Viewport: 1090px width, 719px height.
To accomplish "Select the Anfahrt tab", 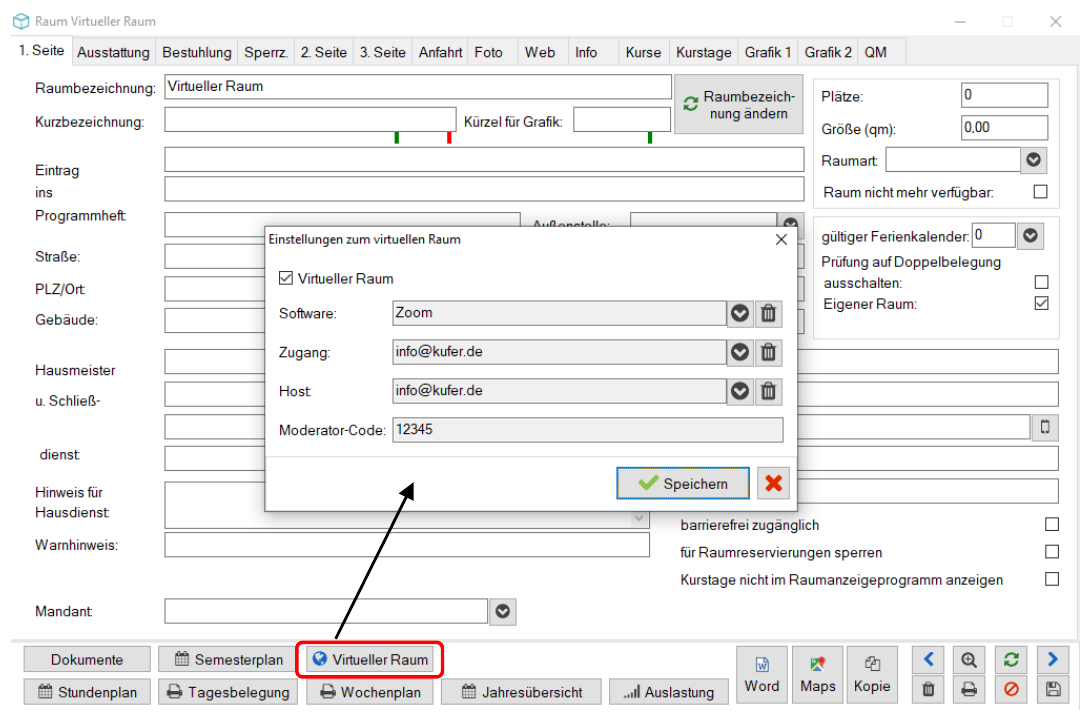I will click(x=440, y=52).
